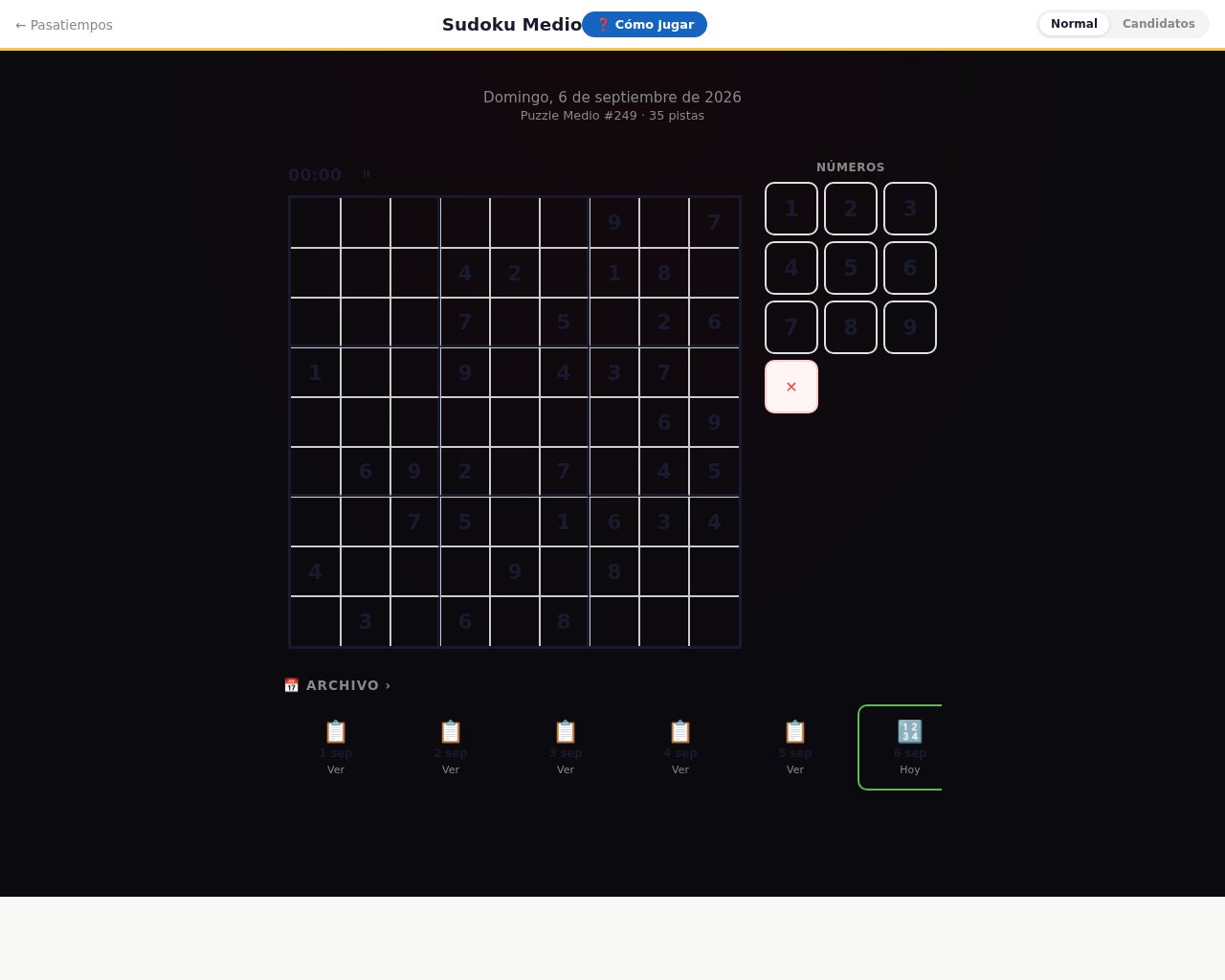Image resolution: width=1225 pixels, height=980 pixels.
Task: Switch to Candidatos input mode
Action: [x=1158, y=24]
